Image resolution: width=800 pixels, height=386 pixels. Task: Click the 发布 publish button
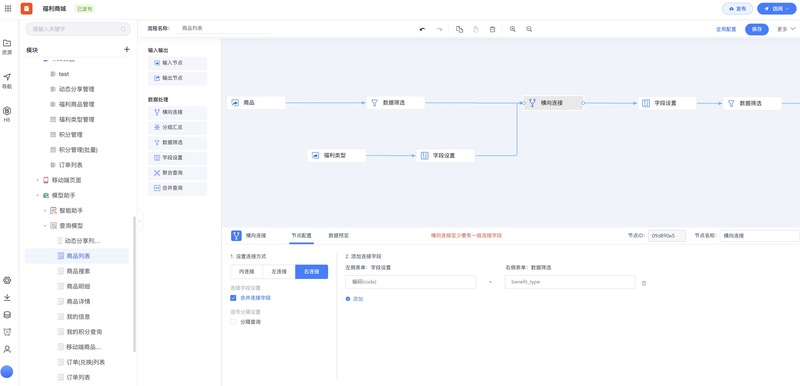coord(737,9)
